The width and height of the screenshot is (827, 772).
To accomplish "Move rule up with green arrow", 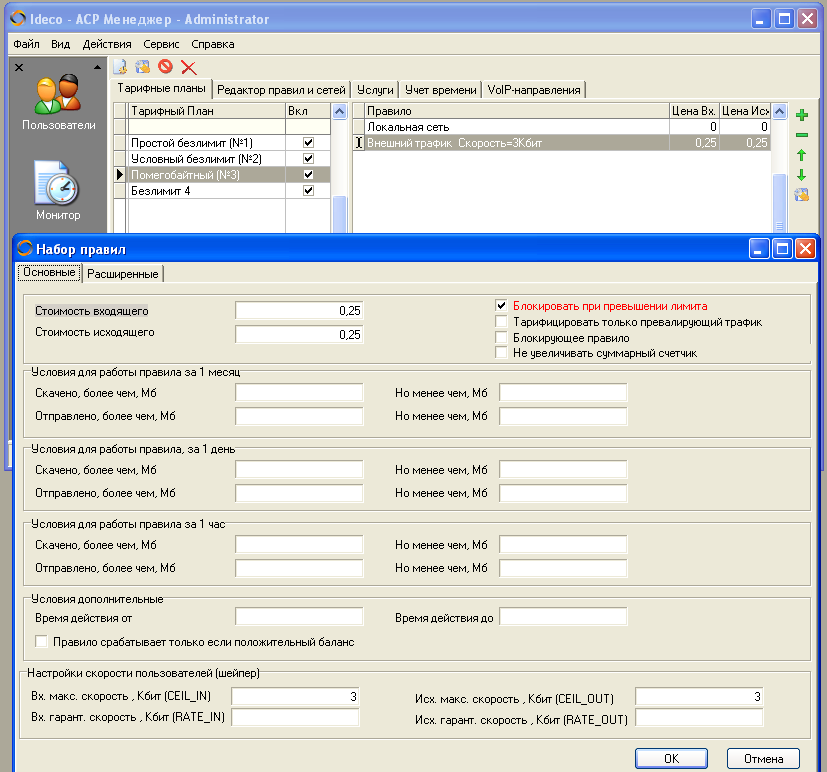I will (x=801, y=156).
